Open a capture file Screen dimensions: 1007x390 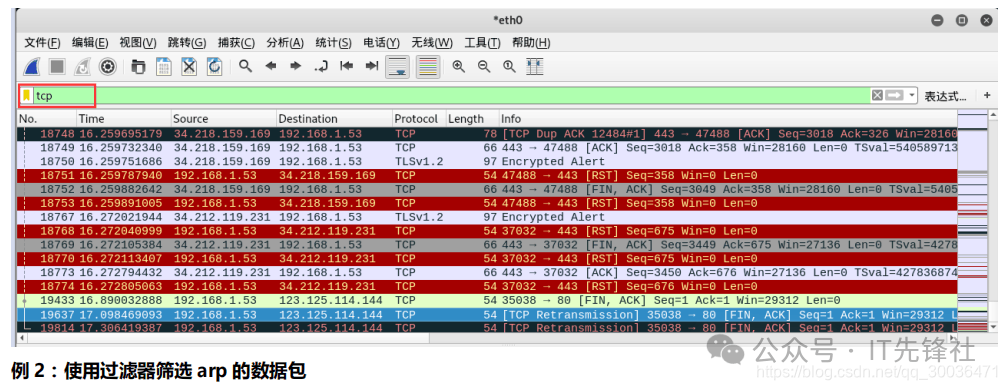pos(138,66)
